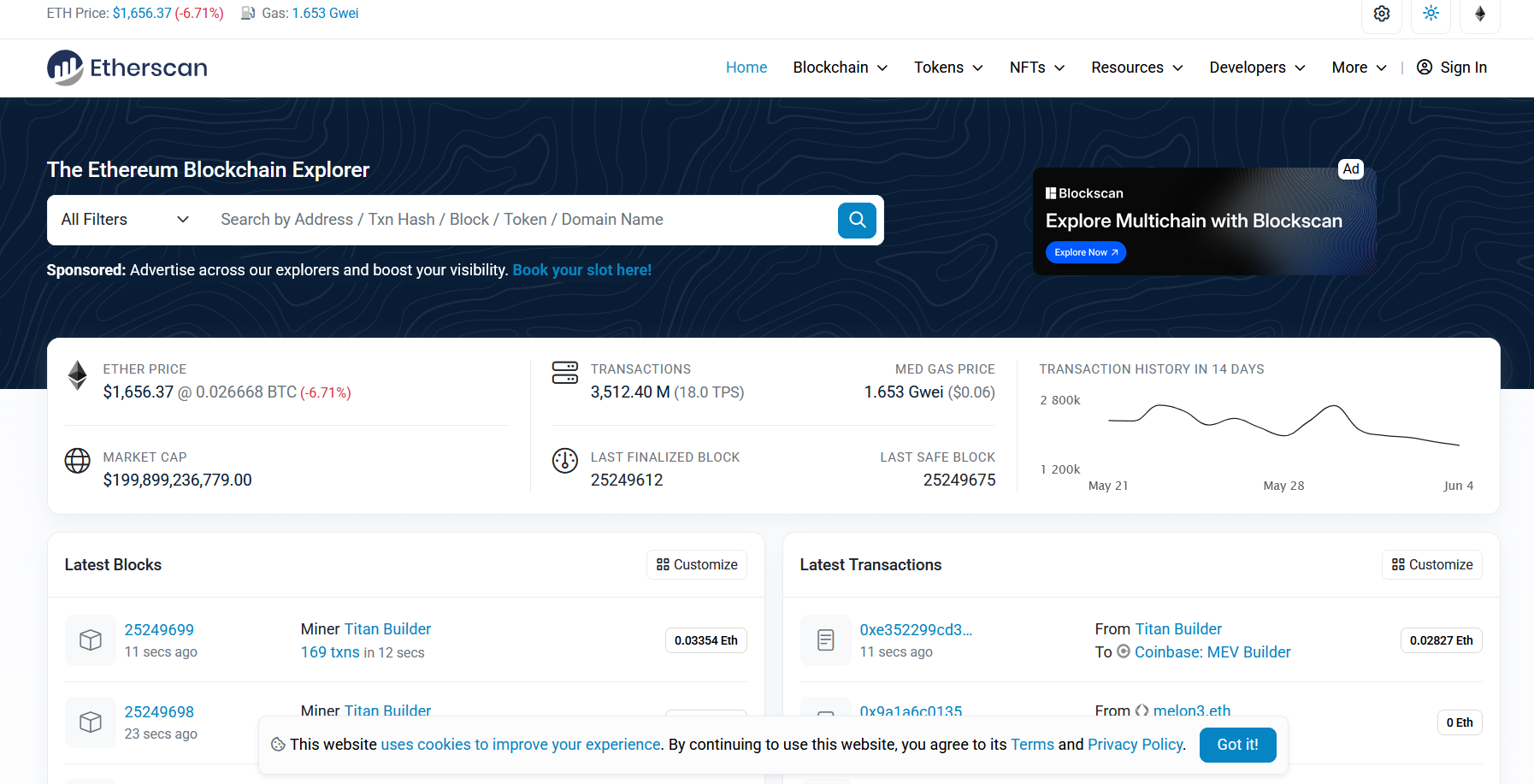
Task: Click the Sign In link
Action: pos(1452,68)
